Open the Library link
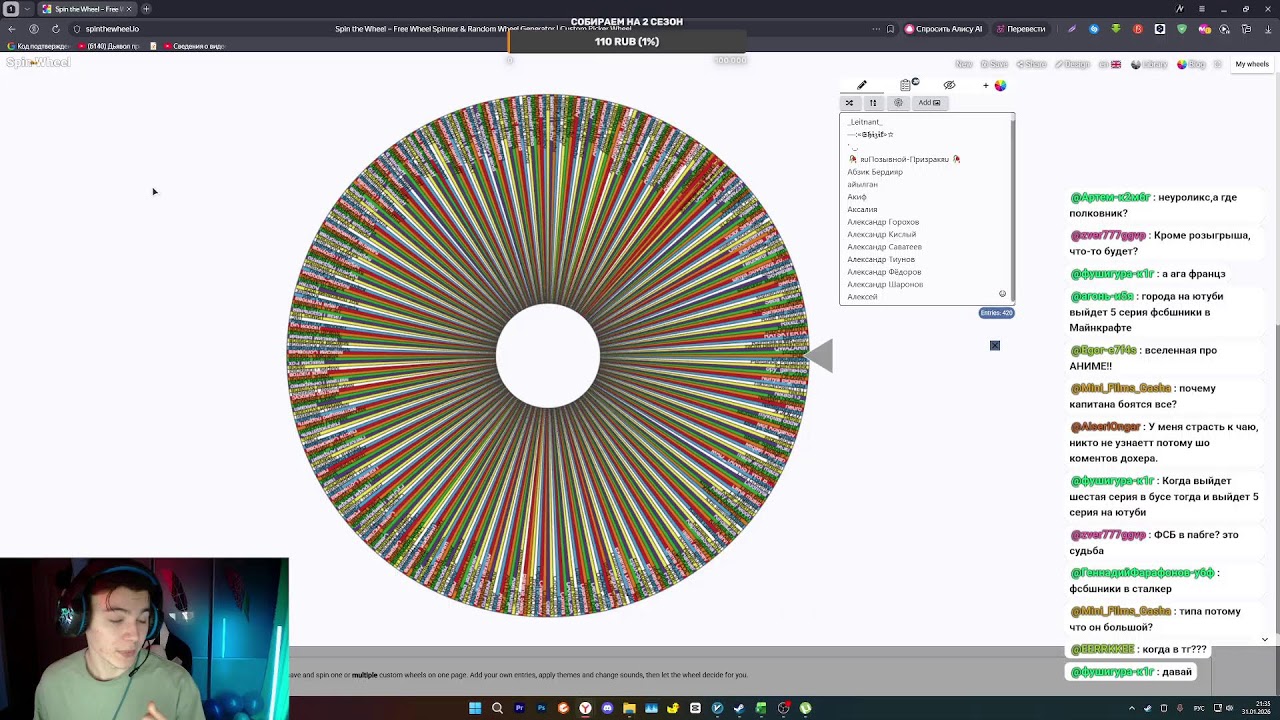 1149,64
